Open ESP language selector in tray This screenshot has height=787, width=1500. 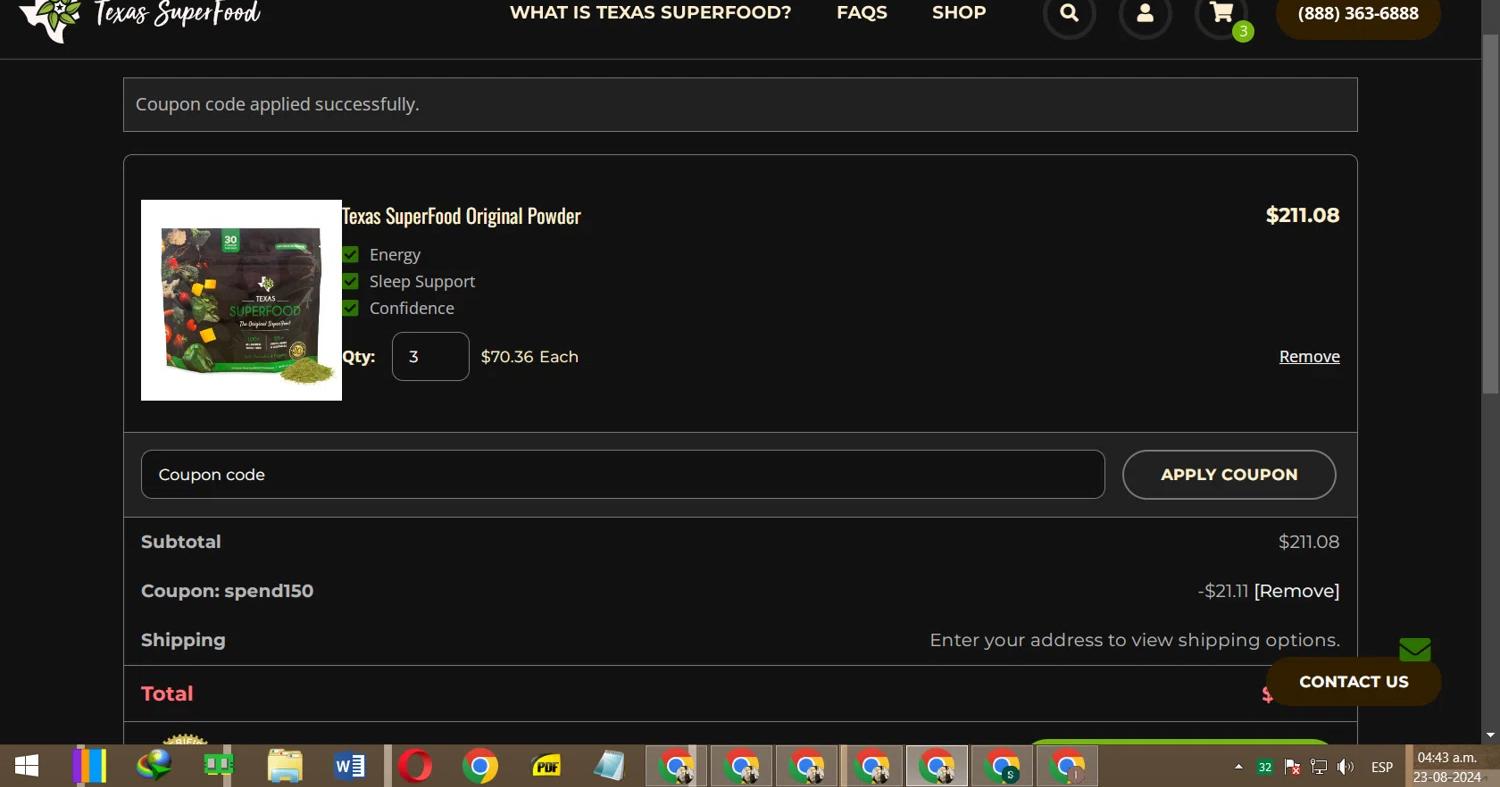point(1382,767)
